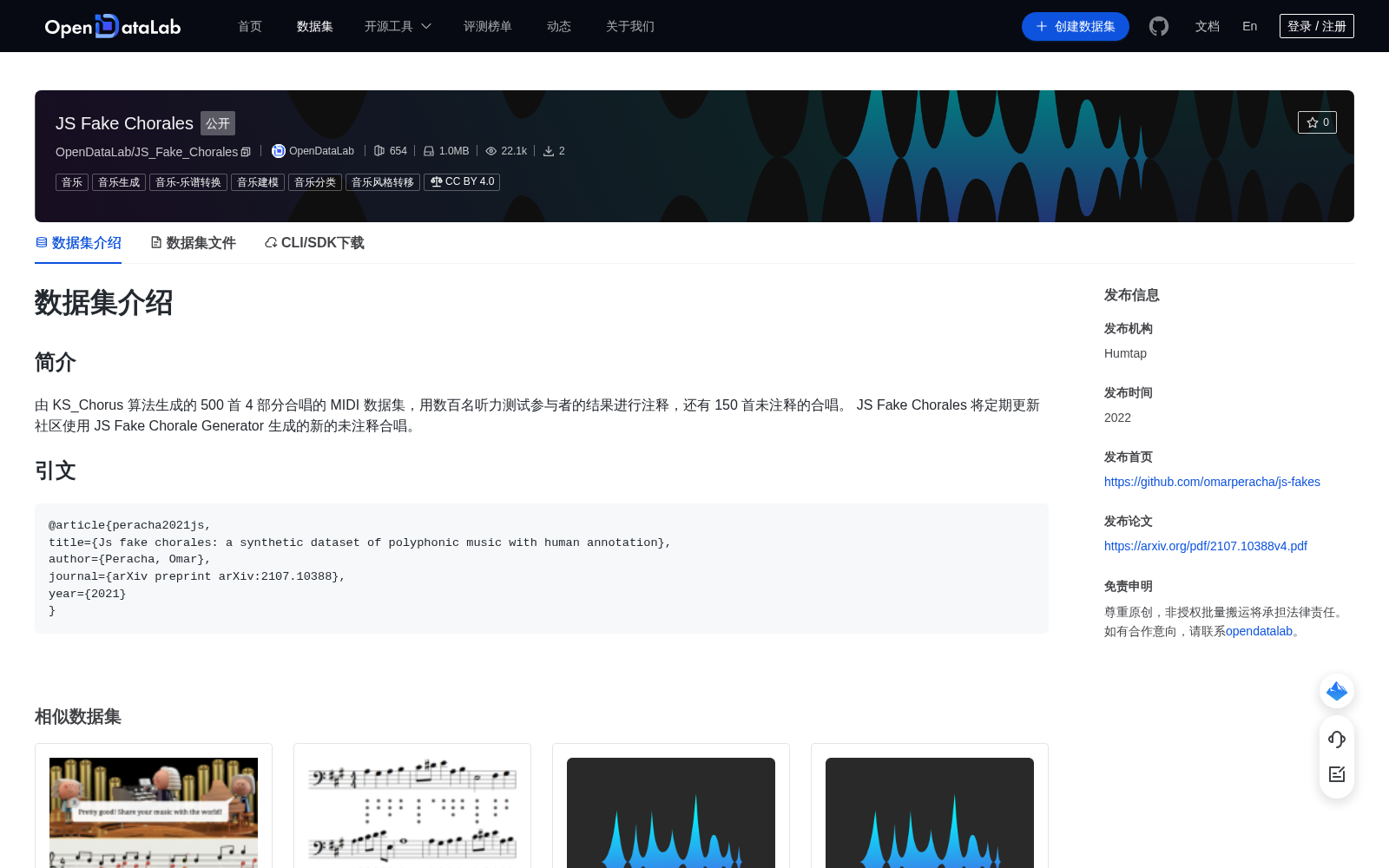The height and width of the screenshot is (868, 1389).
Task: Click the 登录 / 注册 button
Action: click(x=1317, y=26)
